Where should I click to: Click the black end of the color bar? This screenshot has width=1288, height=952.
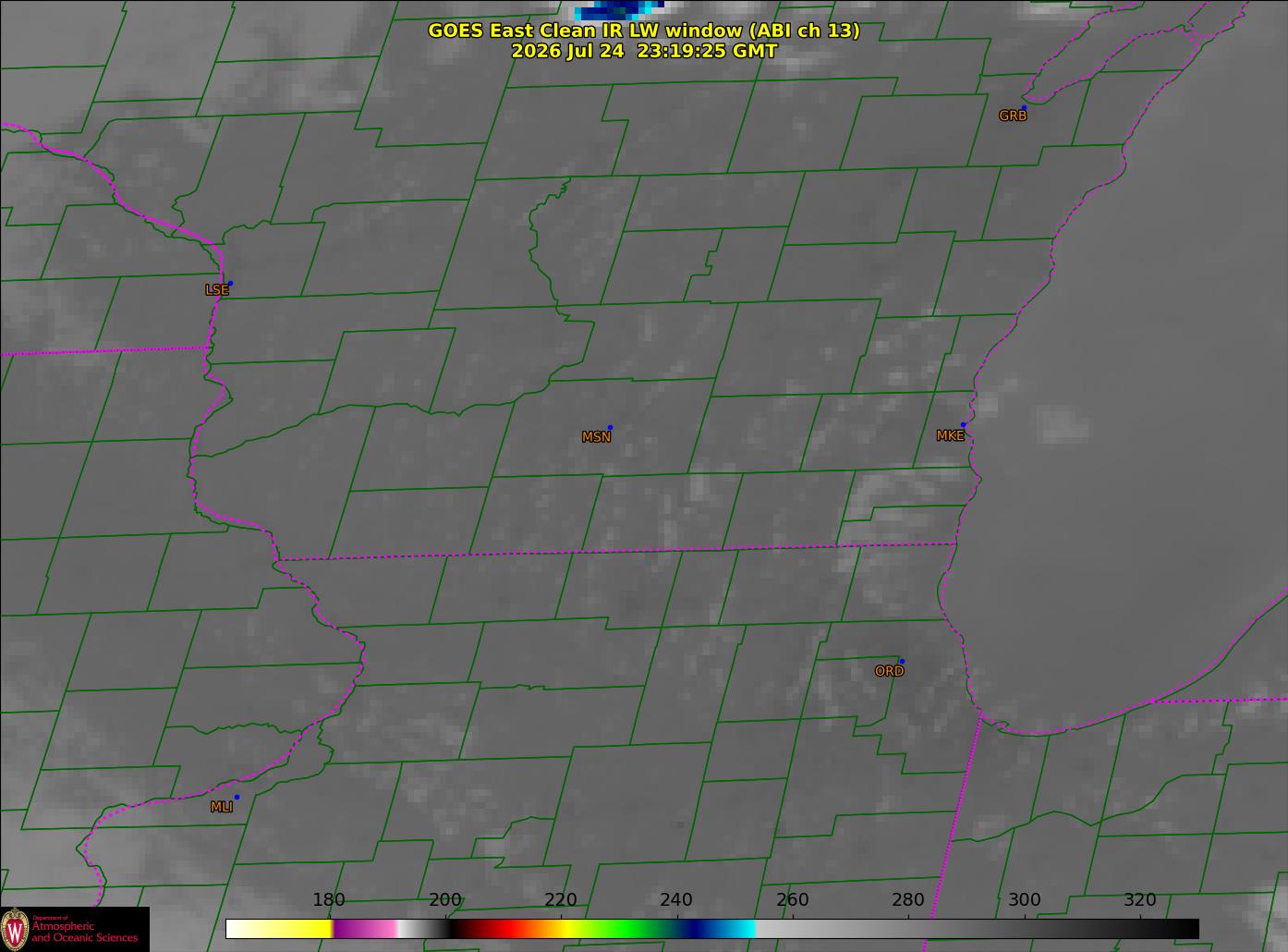(1173, 928)
